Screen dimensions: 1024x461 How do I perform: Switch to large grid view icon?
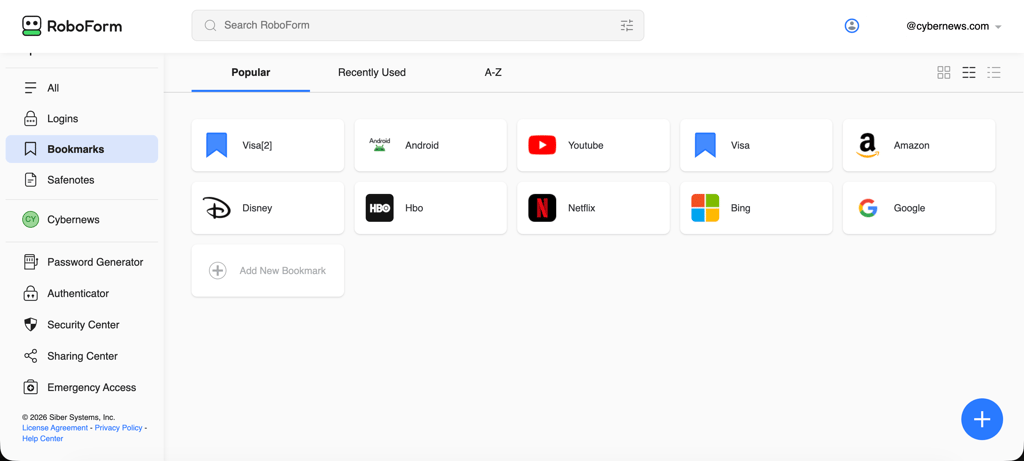coord(944,72)
